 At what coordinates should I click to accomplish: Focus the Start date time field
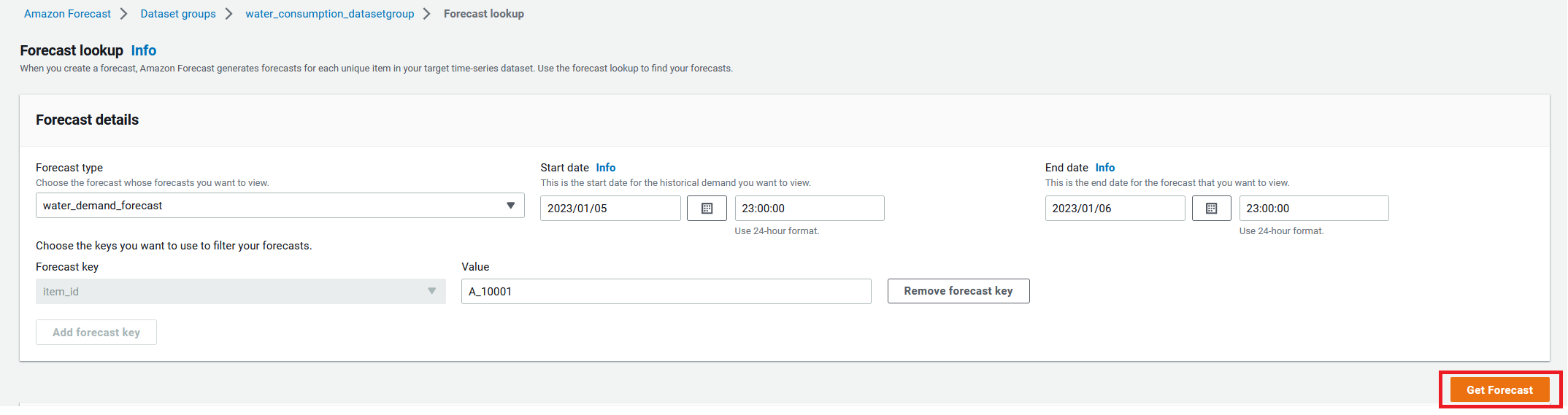pyautogui.click(x=810, y=209)
